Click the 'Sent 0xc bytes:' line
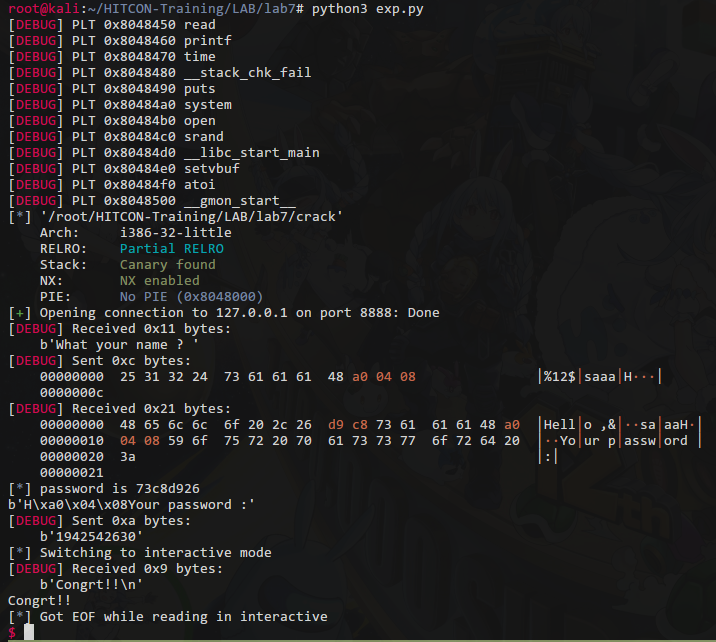This screenshot has width=716, height=642. (x=100, y=361)
